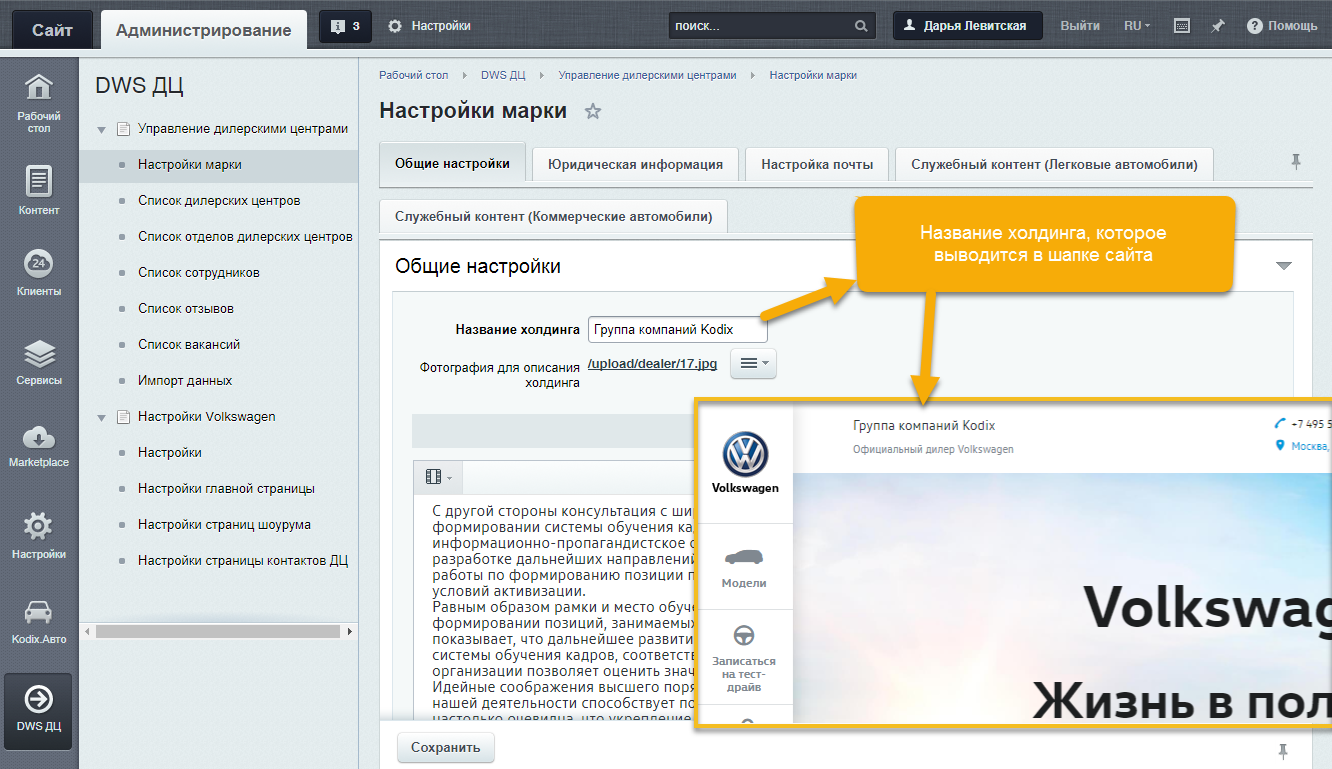Focus the Название холдинга input field
The image size is (1332, 769).
tap(677, 330)
